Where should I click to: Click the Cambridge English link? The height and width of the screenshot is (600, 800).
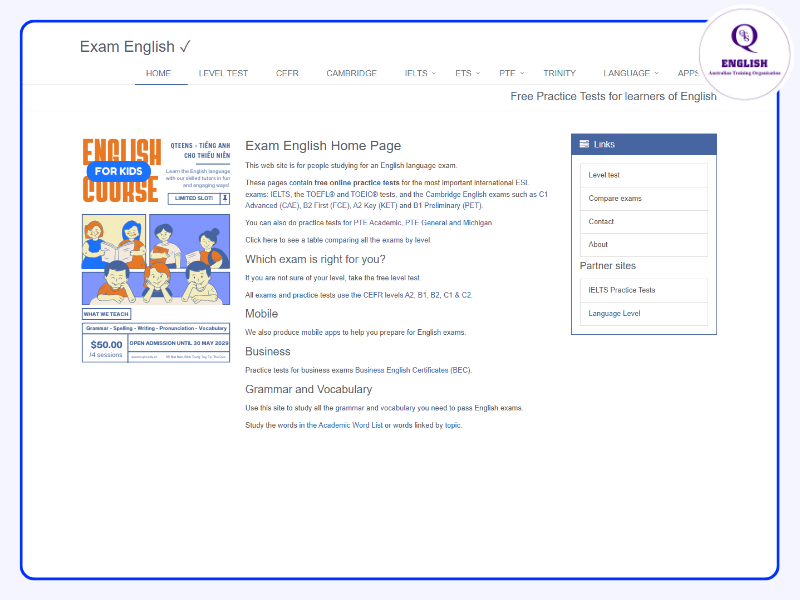point(456,194)
